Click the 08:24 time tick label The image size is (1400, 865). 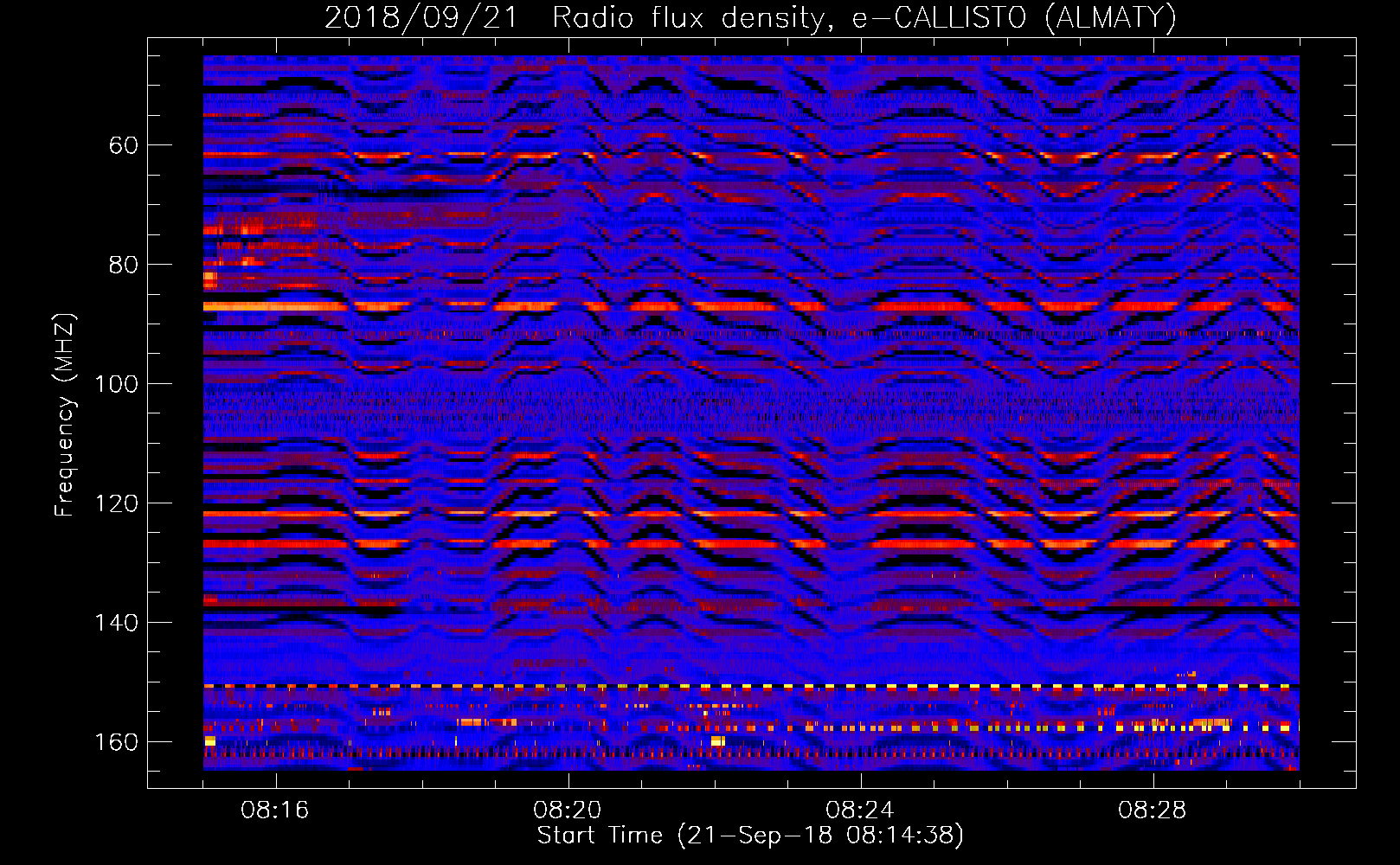[860, 811]
